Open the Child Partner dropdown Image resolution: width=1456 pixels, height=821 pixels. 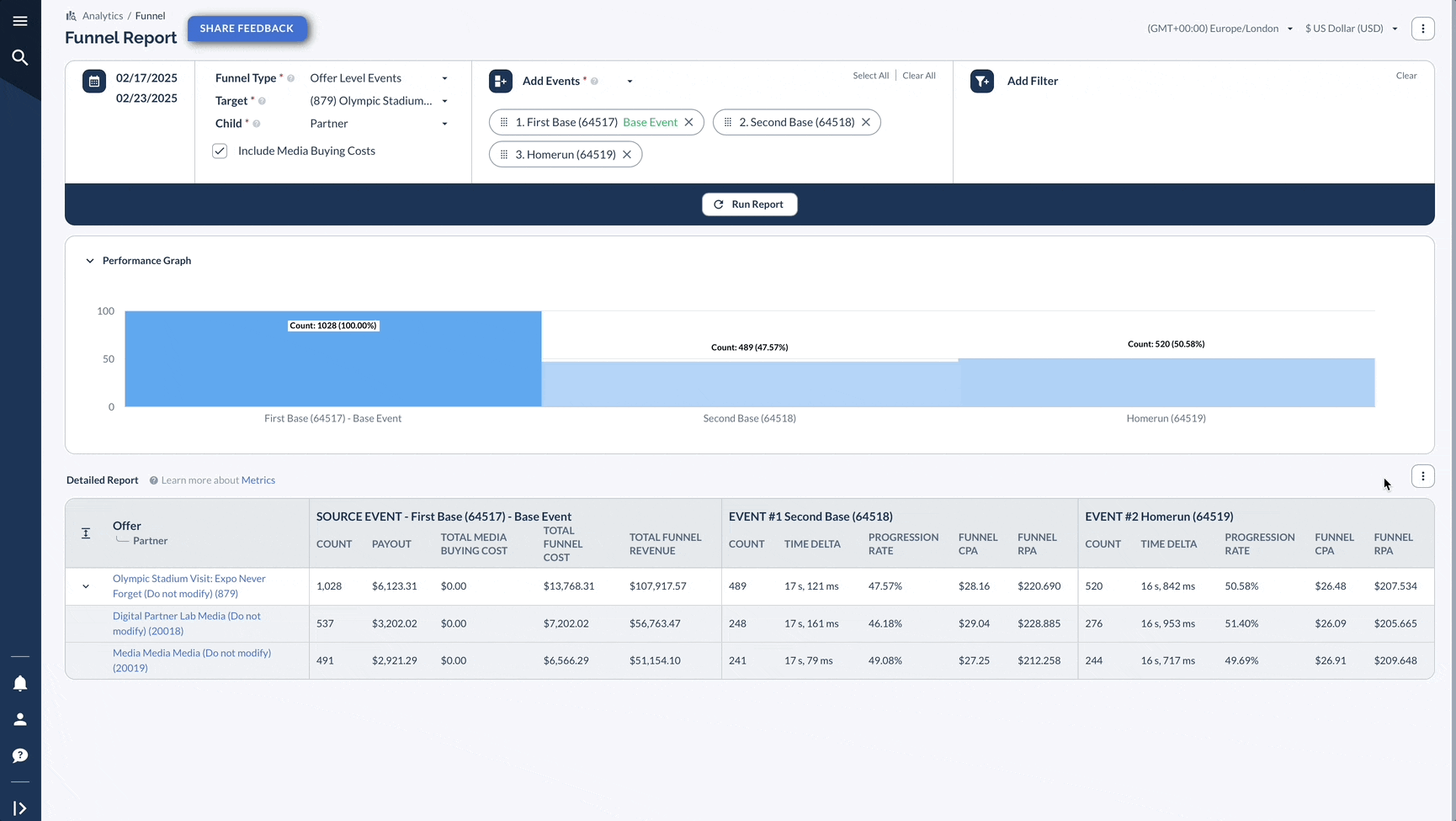pyautogui.click(x=379, y=124)
